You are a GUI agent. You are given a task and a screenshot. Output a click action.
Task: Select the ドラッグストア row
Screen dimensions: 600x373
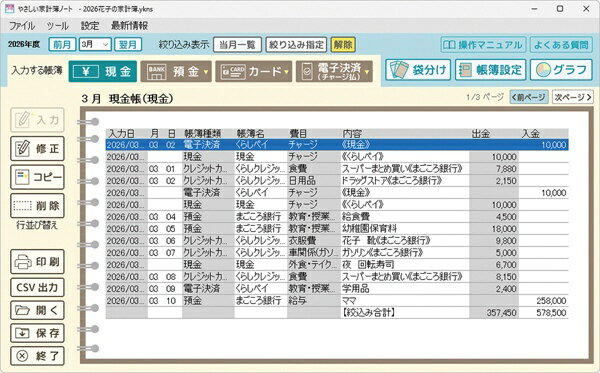point(337,181)
